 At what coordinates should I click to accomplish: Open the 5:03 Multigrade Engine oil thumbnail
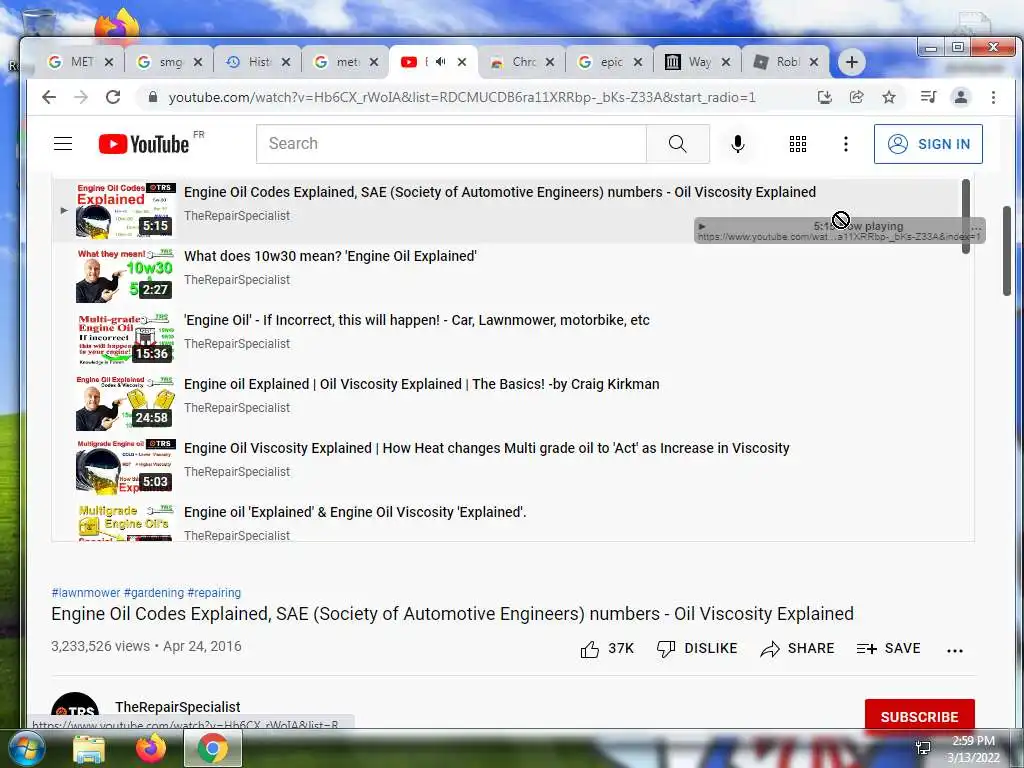point(125,467)
